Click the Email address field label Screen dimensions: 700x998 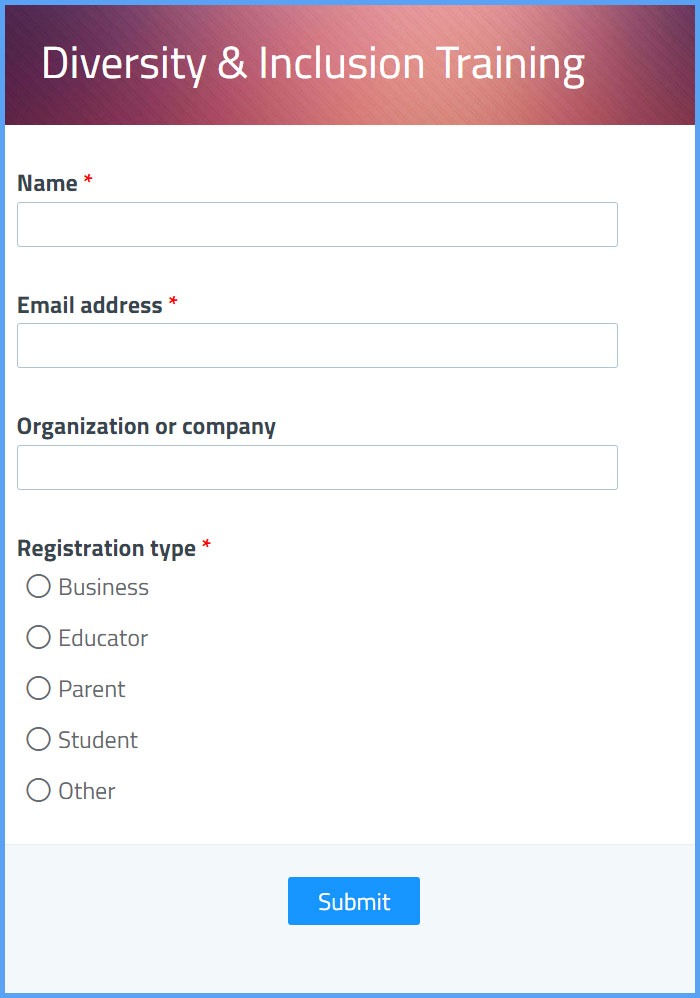(x=88, y=305)
